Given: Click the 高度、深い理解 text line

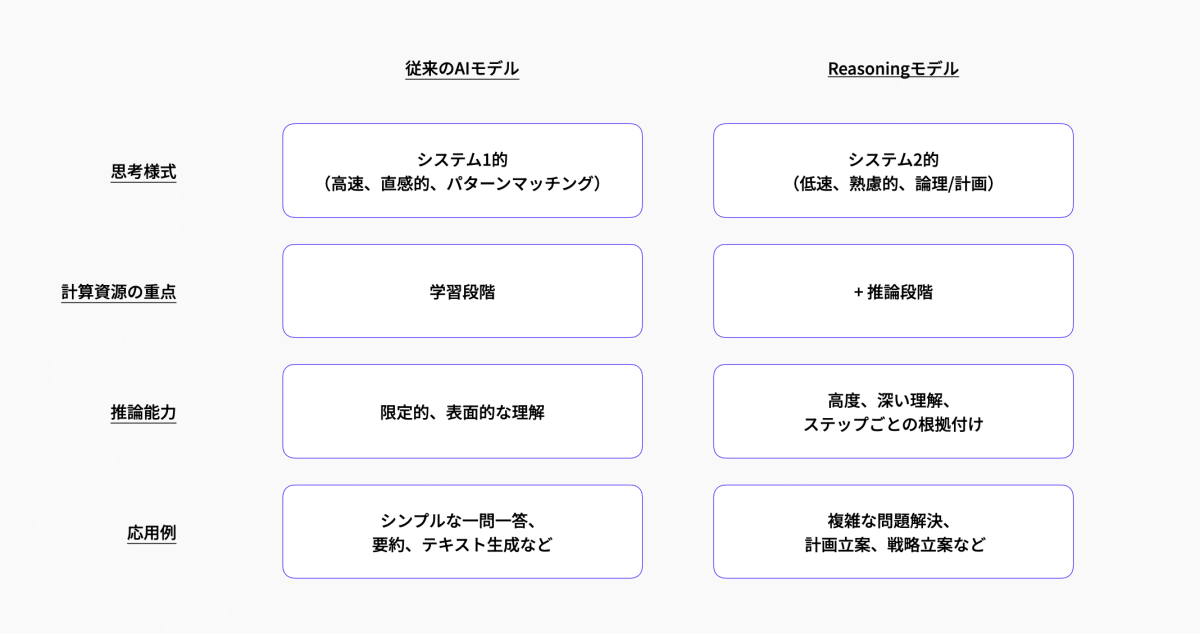Looking at the screenshot, I should [x=893, y=400].
